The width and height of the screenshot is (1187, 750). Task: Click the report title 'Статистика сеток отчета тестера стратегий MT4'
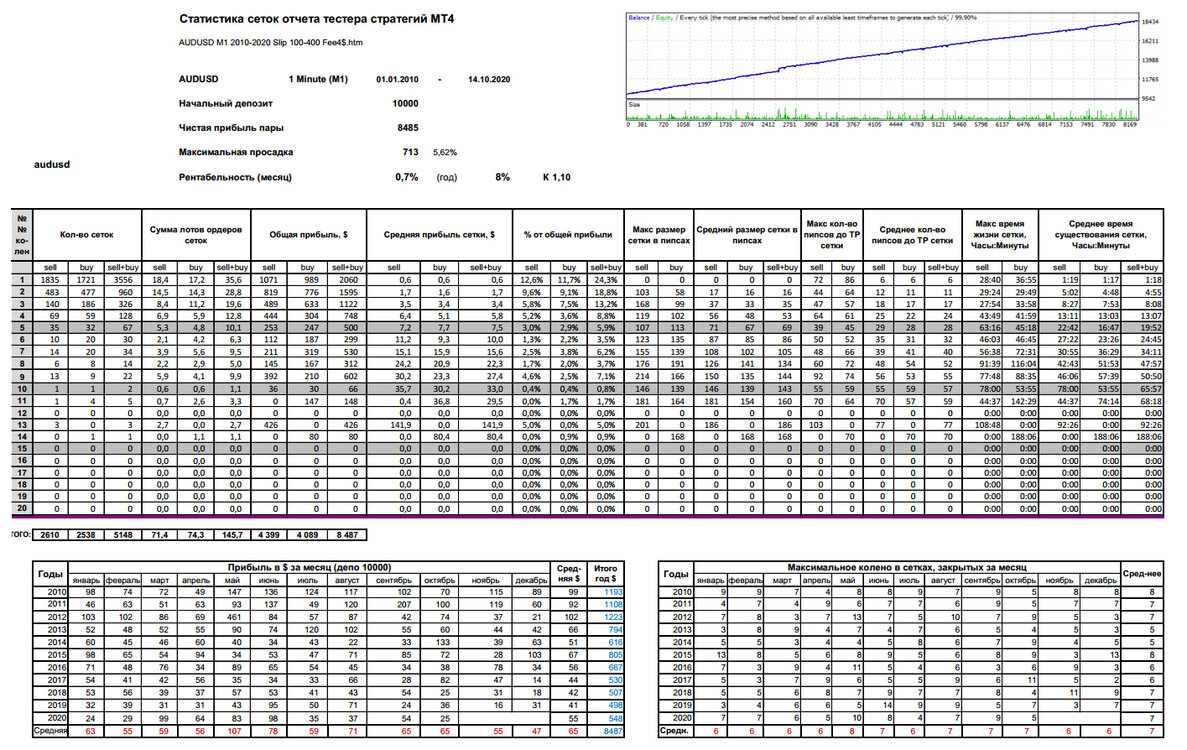click(x=316, y=19)
